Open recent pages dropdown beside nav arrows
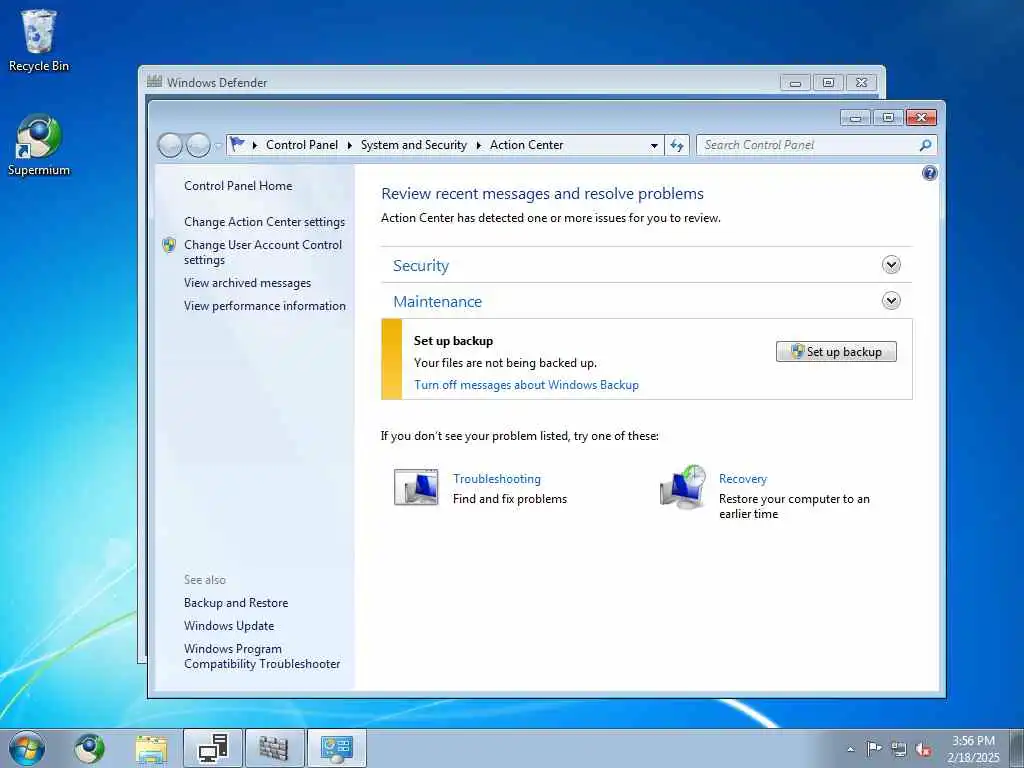 [218, 146]
